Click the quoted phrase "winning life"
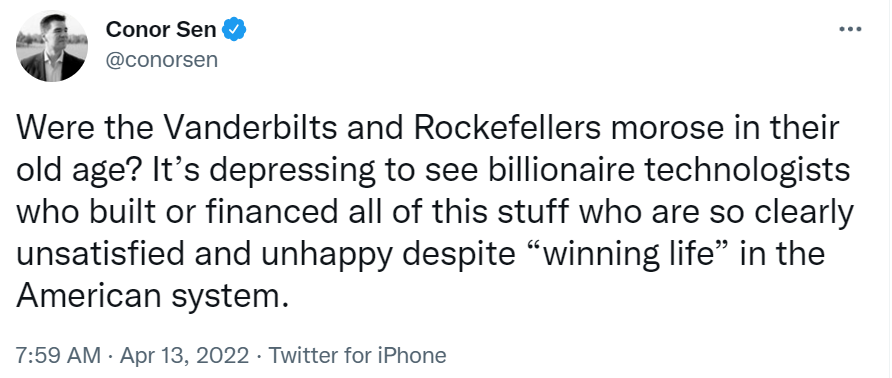This screenshot has width=892, height=378. (x=631, y=254)
